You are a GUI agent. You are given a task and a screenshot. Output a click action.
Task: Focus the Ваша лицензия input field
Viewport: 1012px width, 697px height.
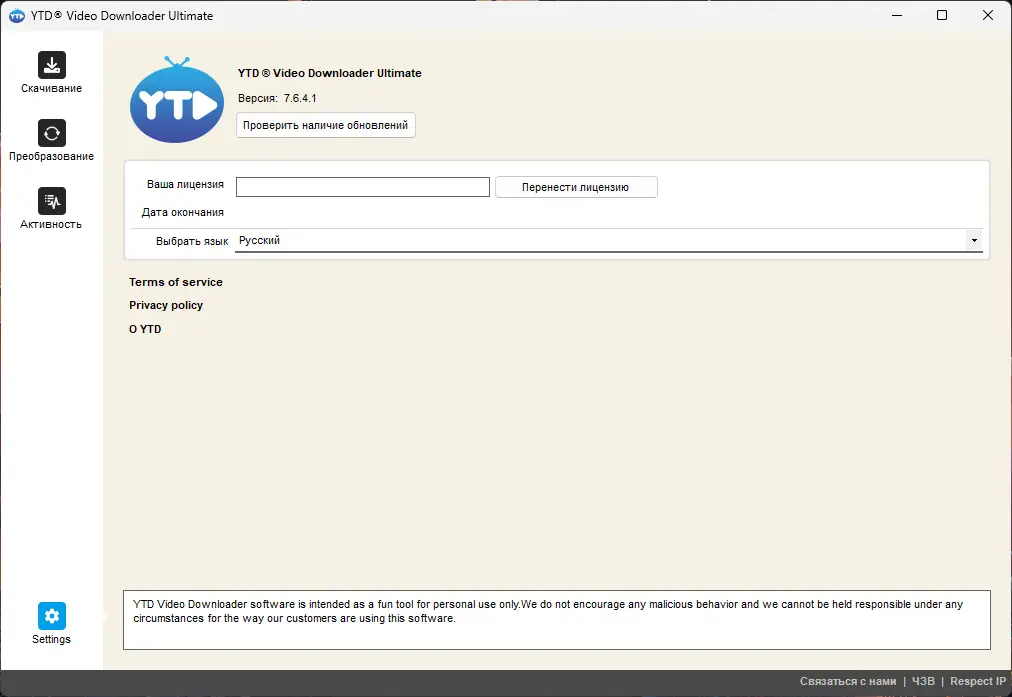(x=363, y=187)
